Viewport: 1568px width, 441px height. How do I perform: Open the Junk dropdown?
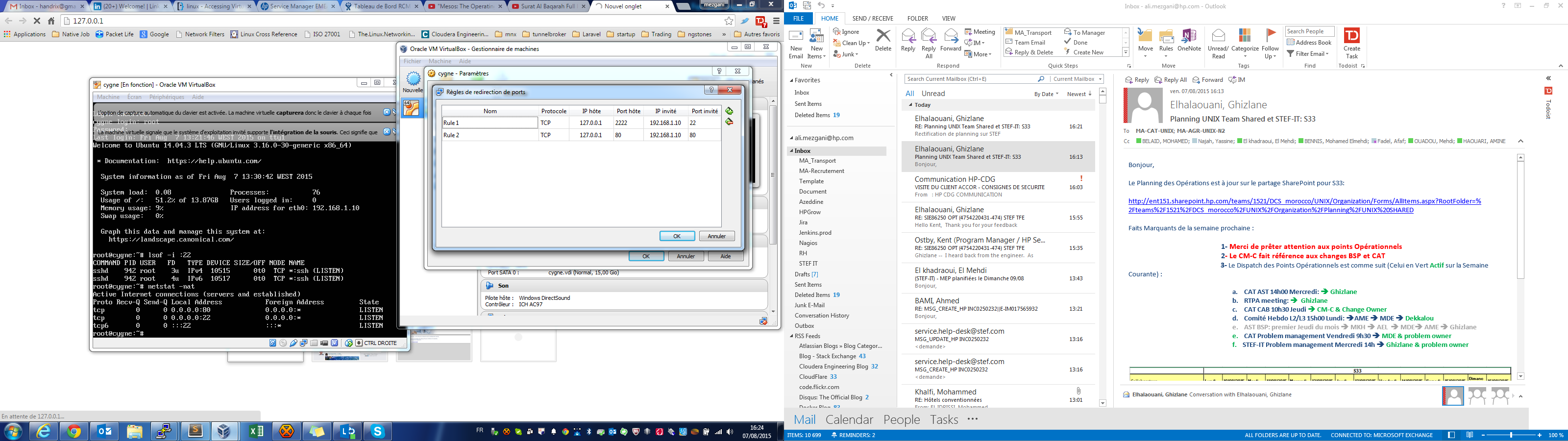pos(845,54)
